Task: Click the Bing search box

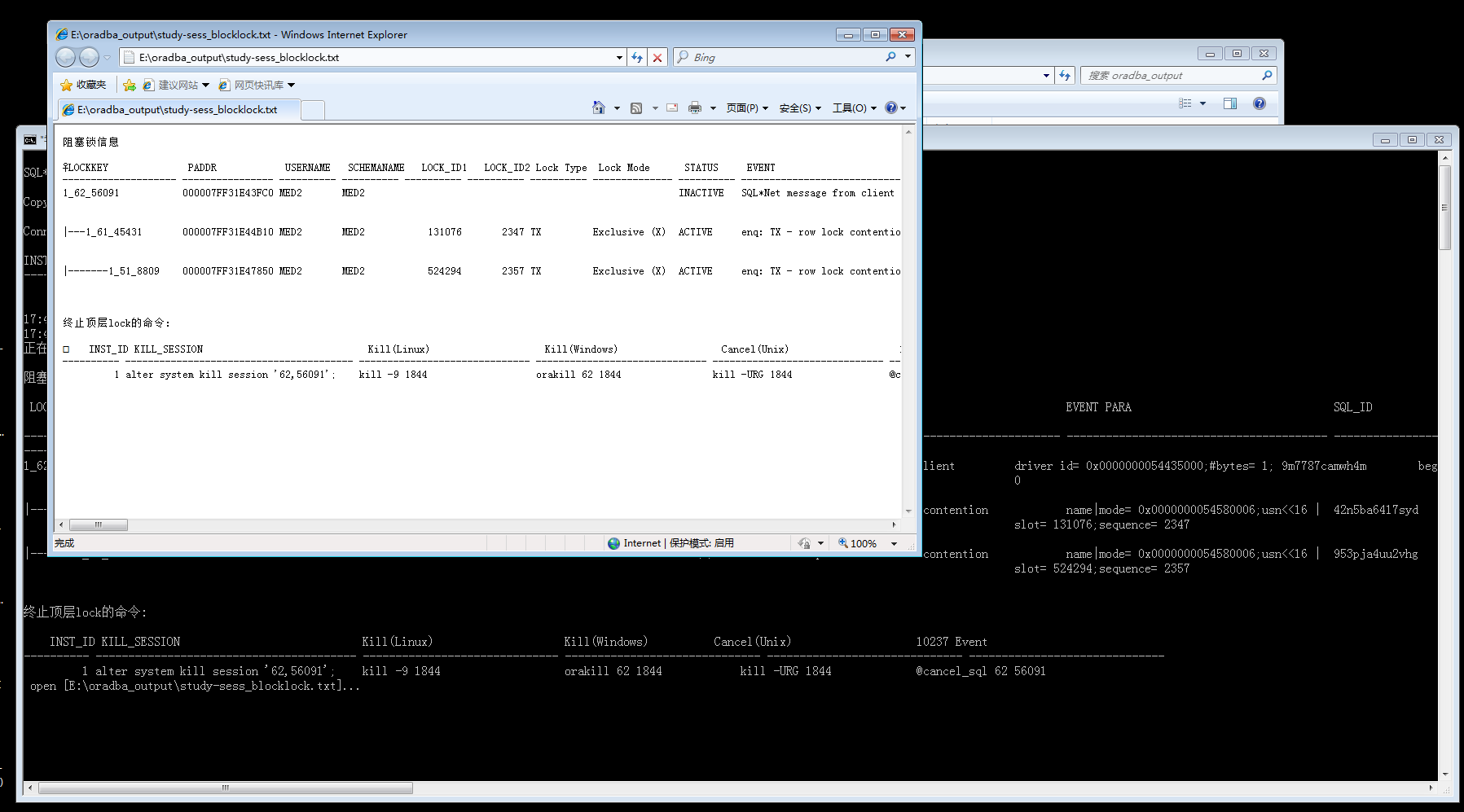Action: tap(786, 57)
